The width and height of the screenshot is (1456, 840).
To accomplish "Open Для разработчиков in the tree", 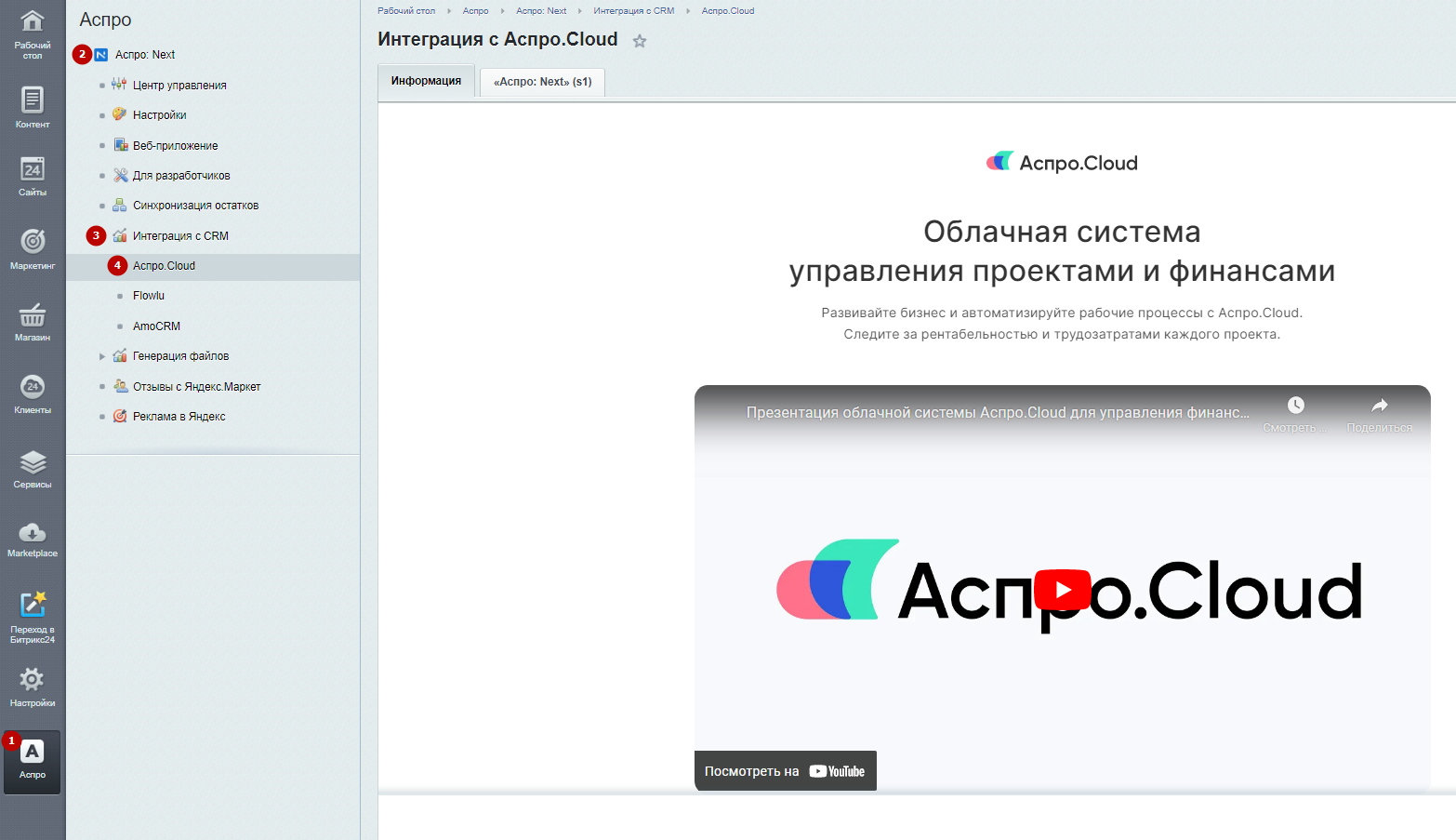I will [181, 176].
